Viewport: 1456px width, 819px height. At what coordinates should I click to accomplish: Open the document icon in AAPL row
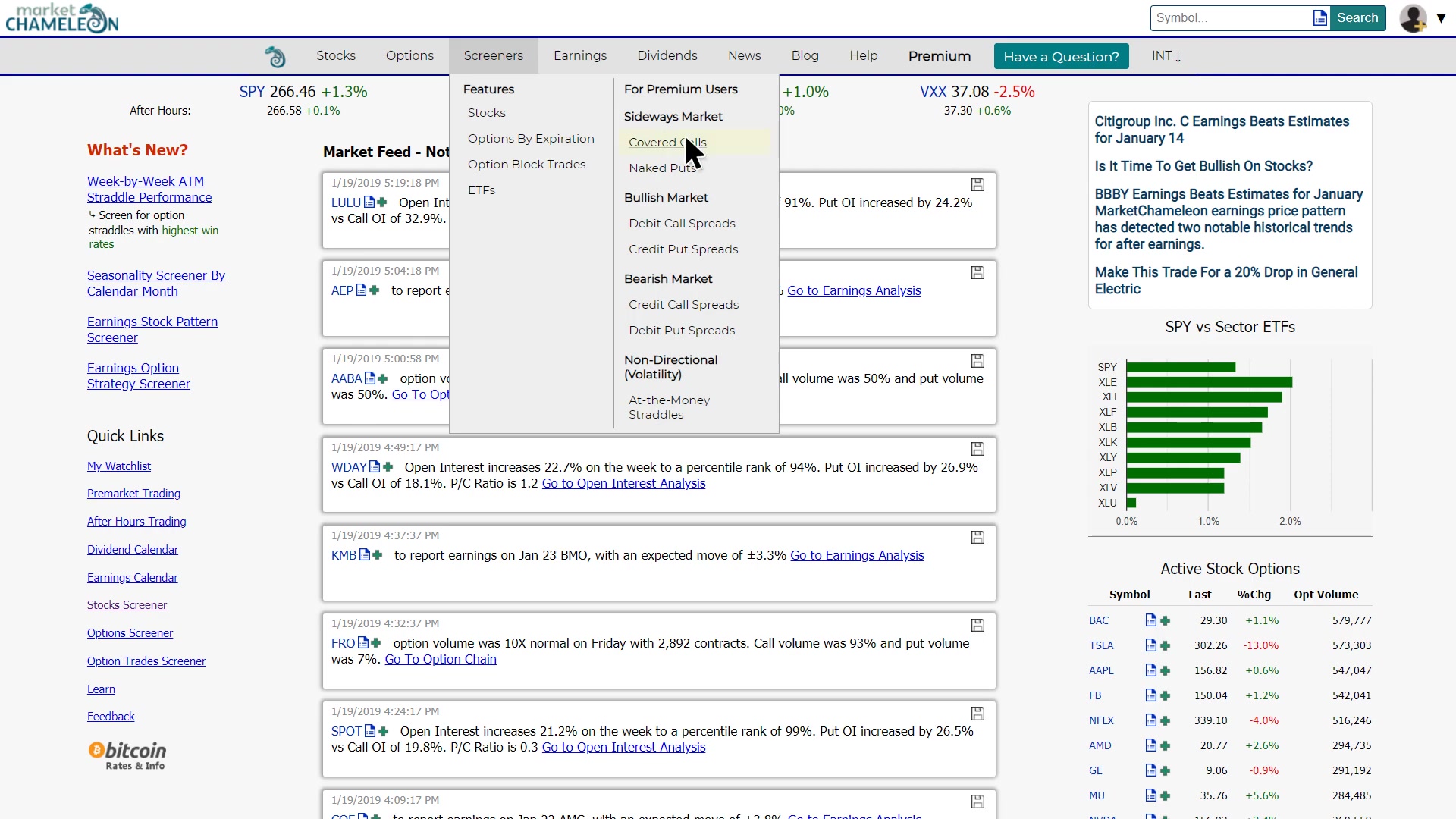1151,670
